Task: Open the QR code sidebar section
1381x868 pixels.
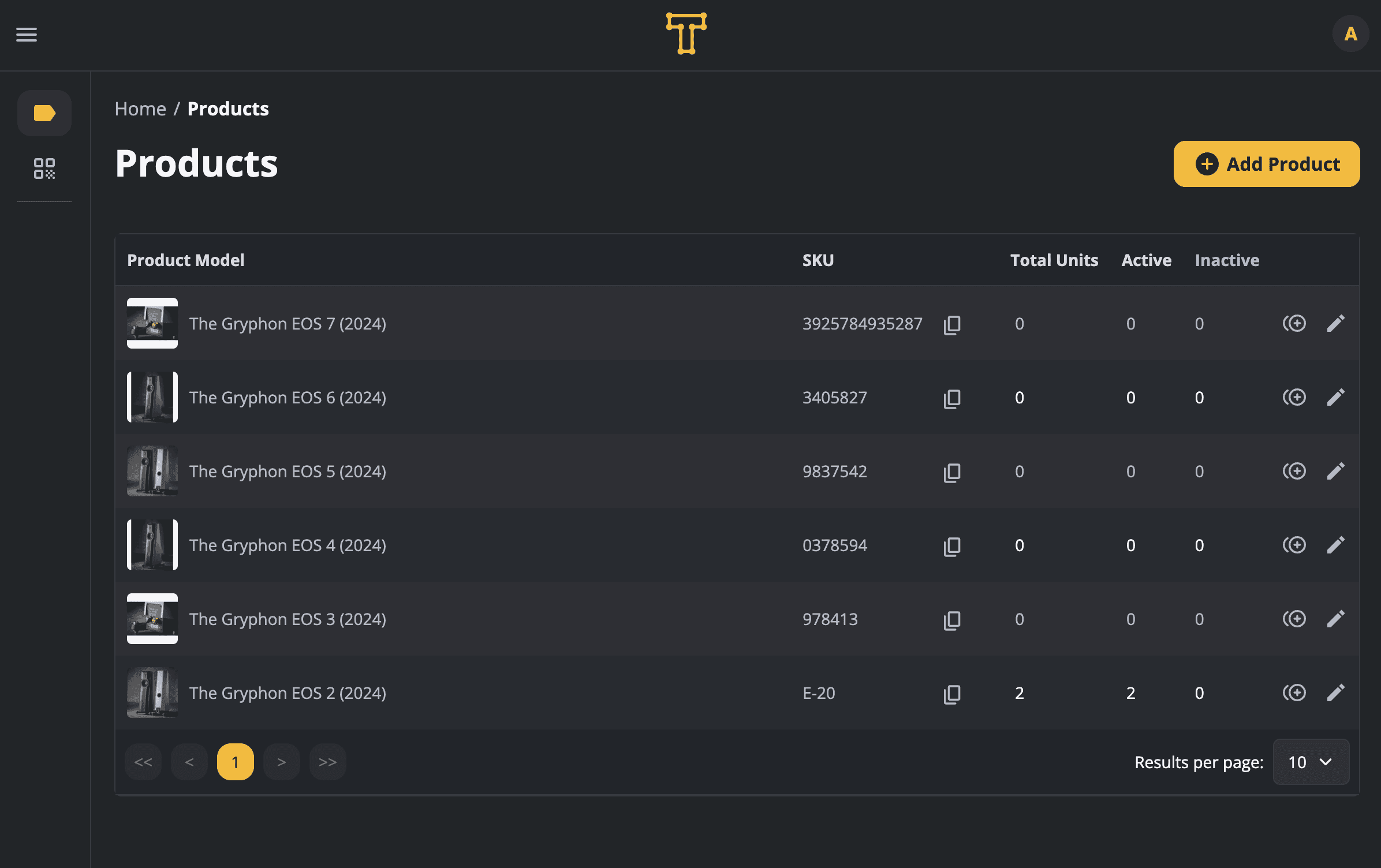Action: (x=44, y=169)
